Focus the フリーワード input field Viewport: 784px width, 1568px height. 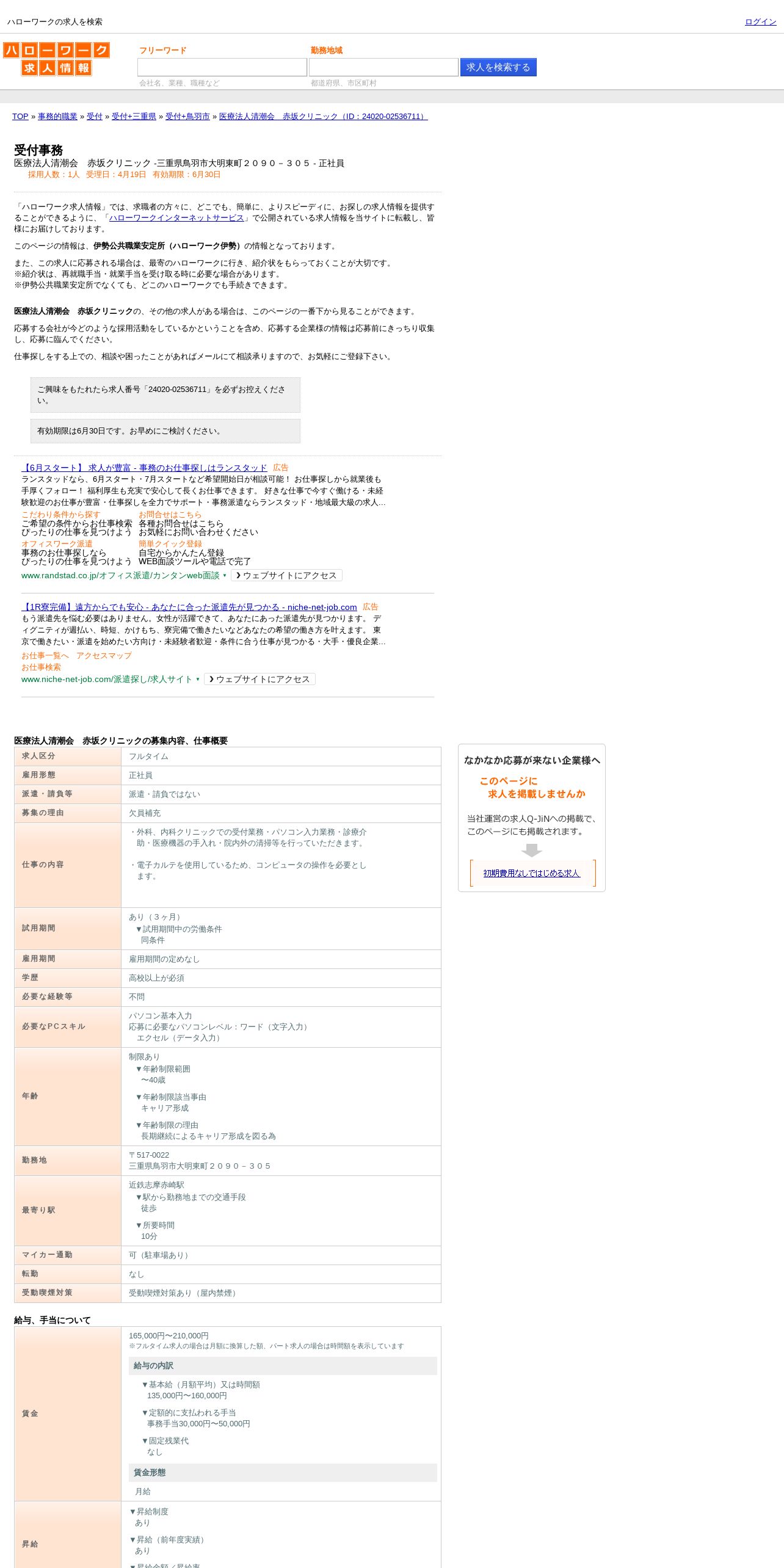[222, 67]
